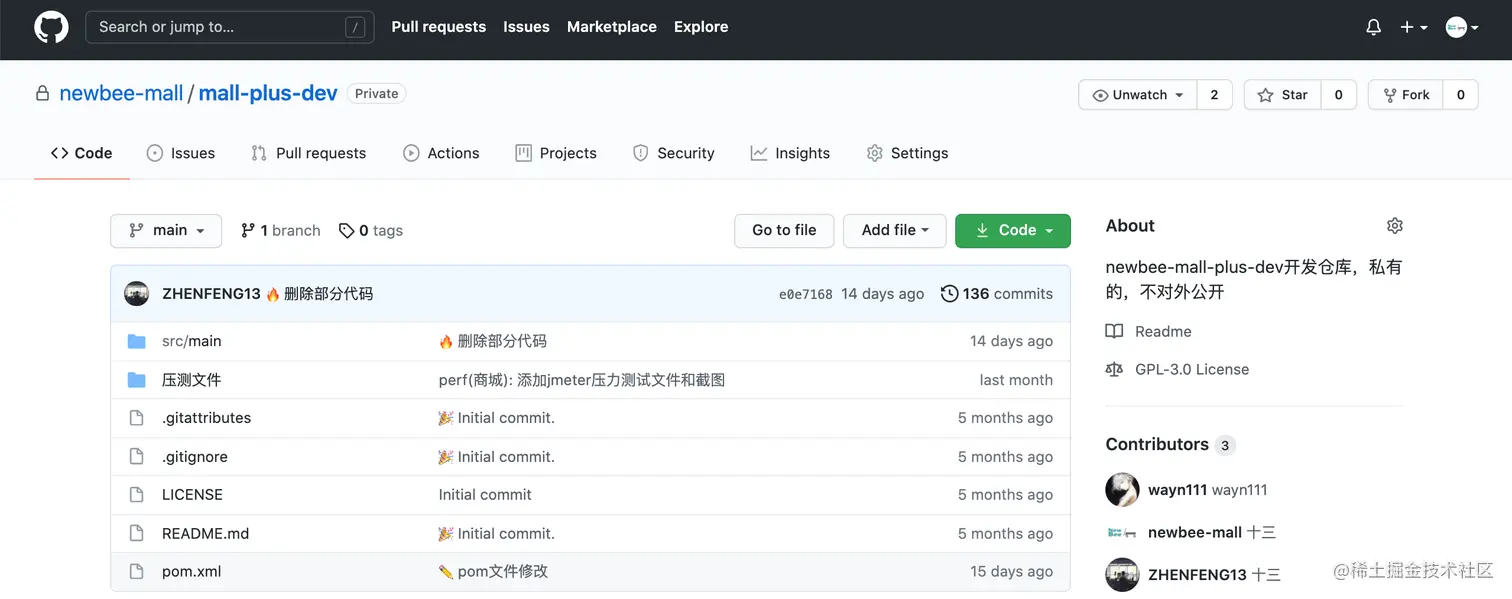Open the 压测文件 folder
Viewport: 1512px width, 599px height.
point(192,380)
